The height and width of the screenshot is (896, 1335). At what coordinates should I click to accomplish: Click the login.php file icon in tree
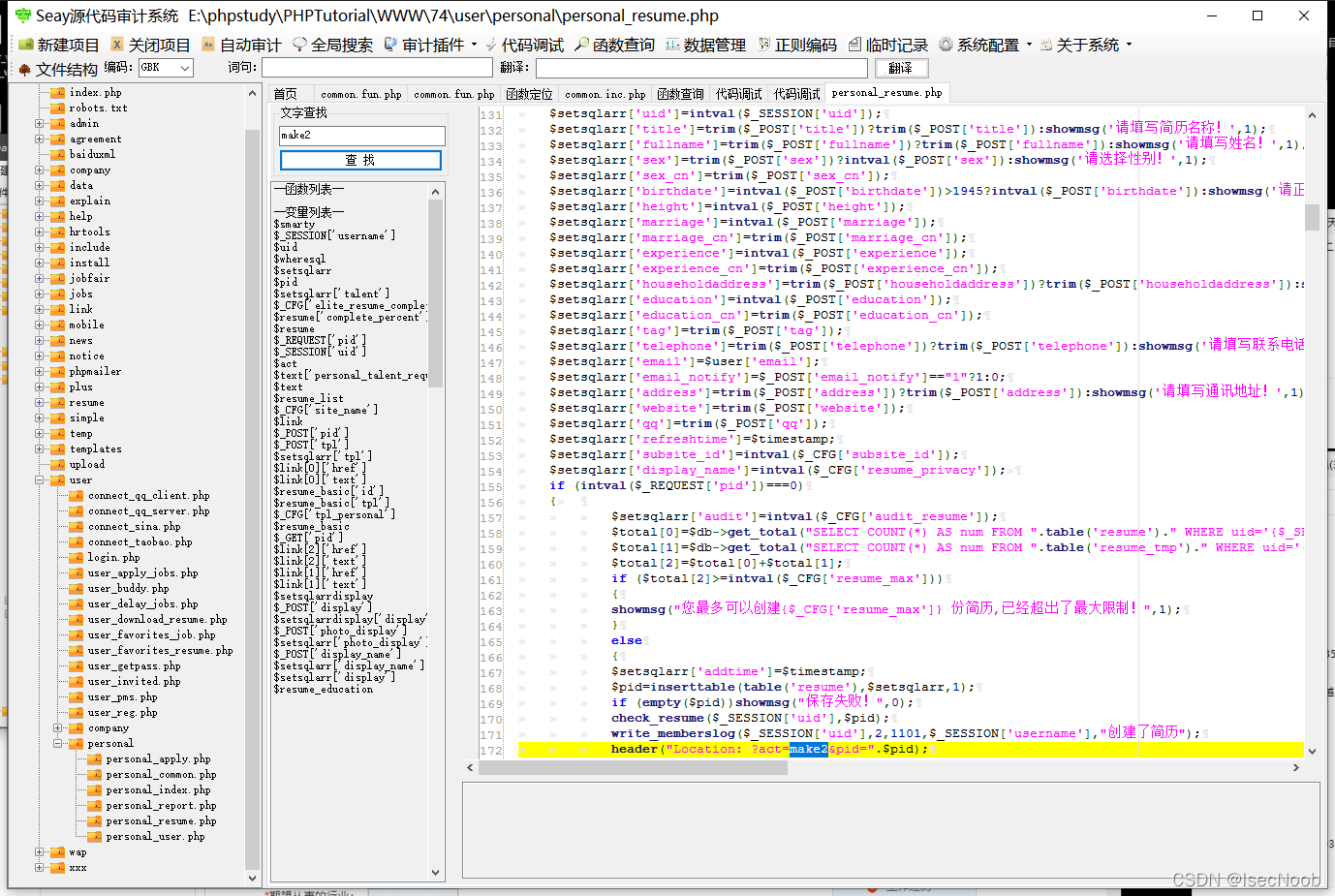coord(77,558)
